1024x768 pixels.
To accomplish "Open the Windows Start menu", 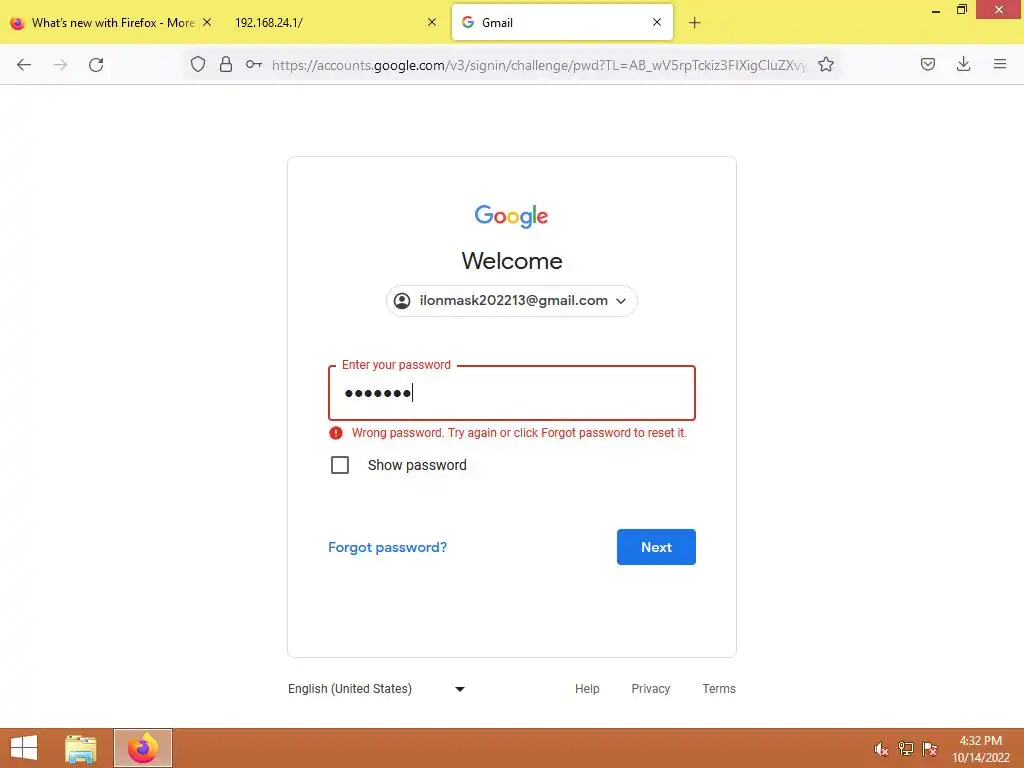I will point(24,748).
